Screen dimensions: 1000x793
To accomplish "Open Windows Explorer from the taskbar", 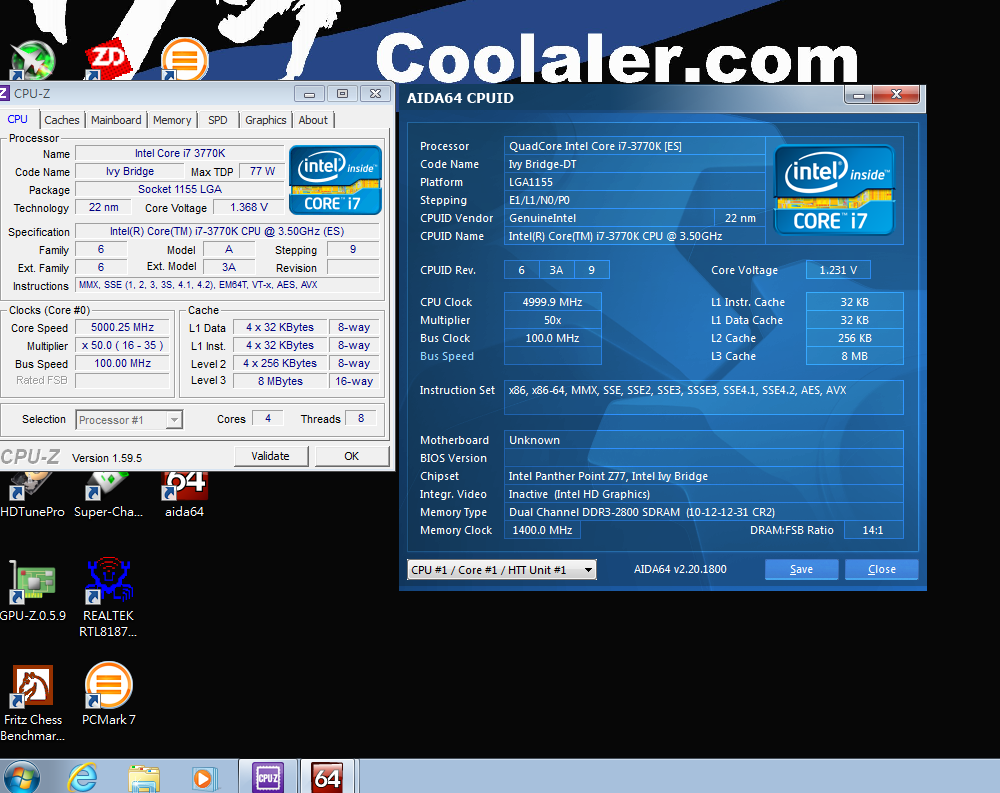I will click(143, 778).
